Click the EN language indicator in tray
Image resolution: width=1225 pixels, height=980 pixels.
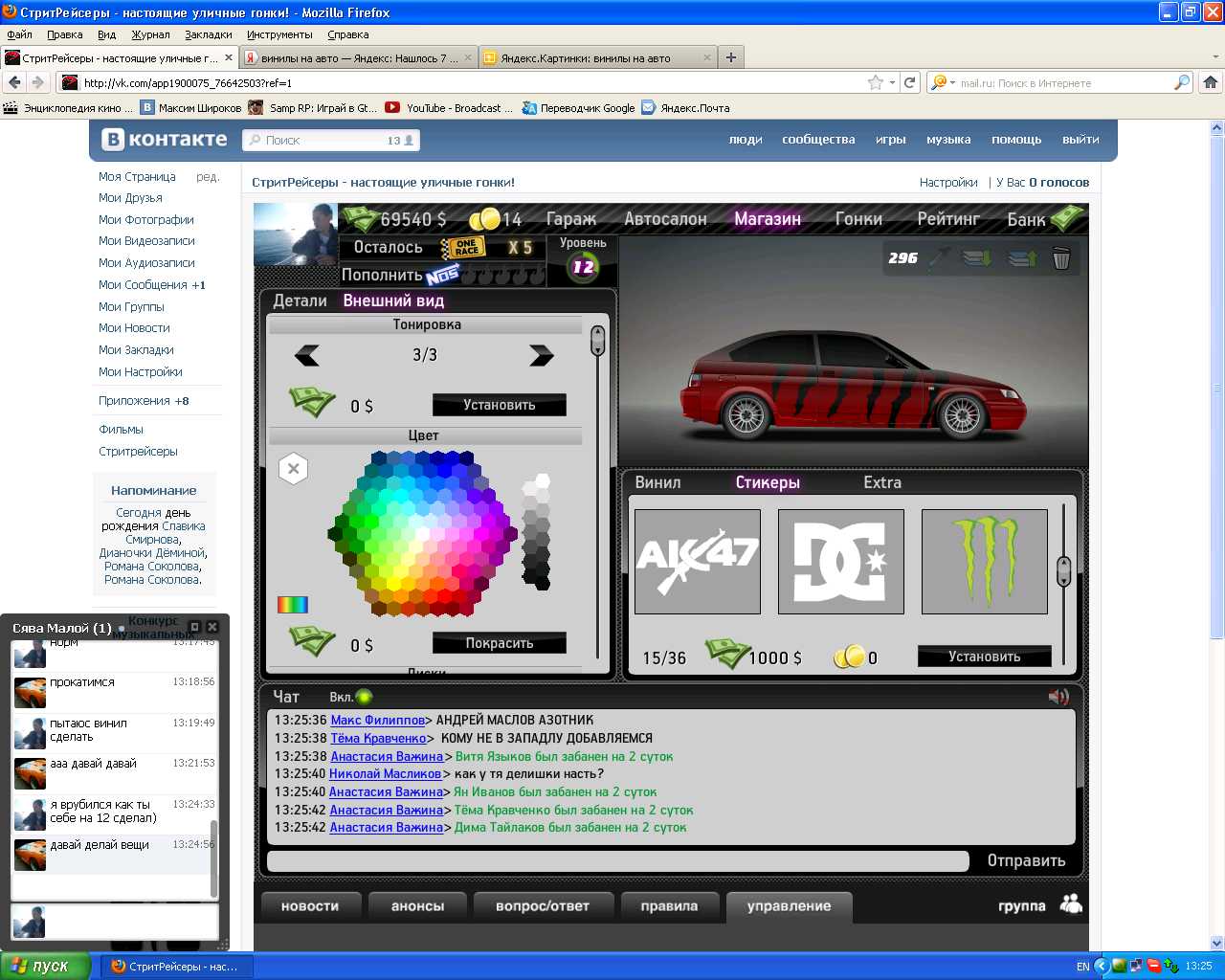pos(1082,967)
